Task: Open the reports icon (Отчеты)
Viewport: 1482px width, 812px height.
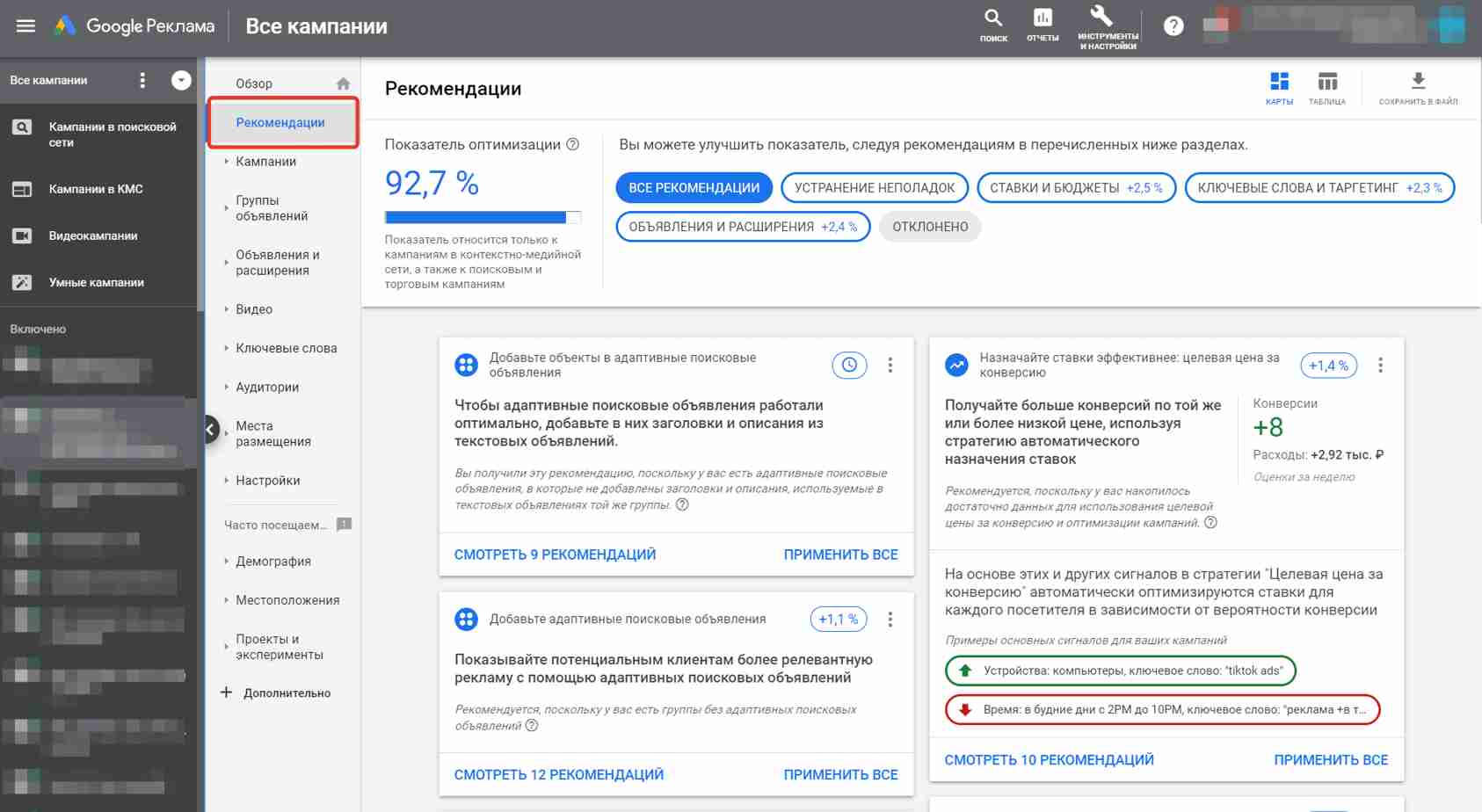Action: point(1042,25)
